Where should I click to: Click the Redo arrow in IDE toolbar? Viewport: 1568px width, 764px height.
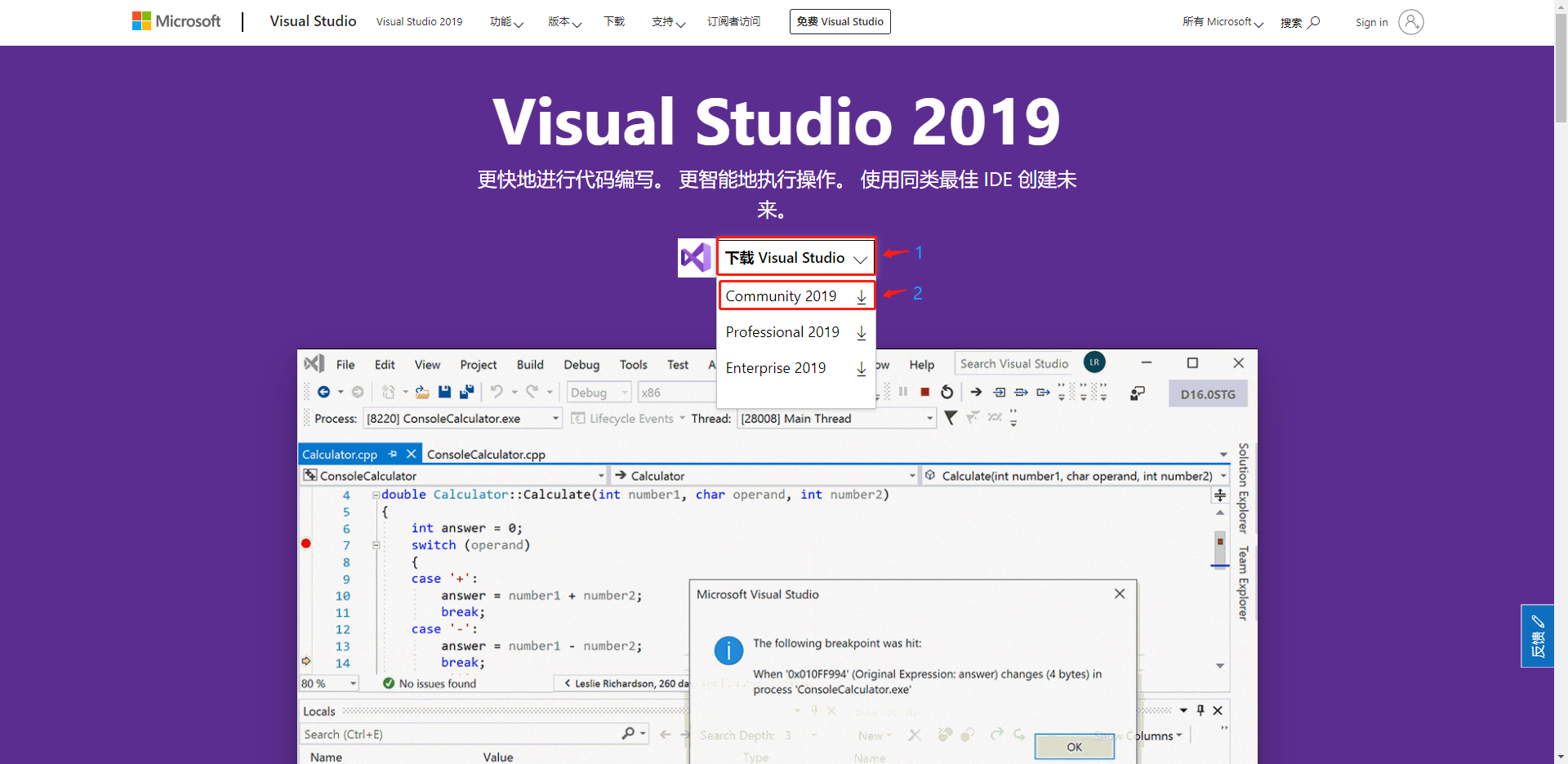(532, 392)
